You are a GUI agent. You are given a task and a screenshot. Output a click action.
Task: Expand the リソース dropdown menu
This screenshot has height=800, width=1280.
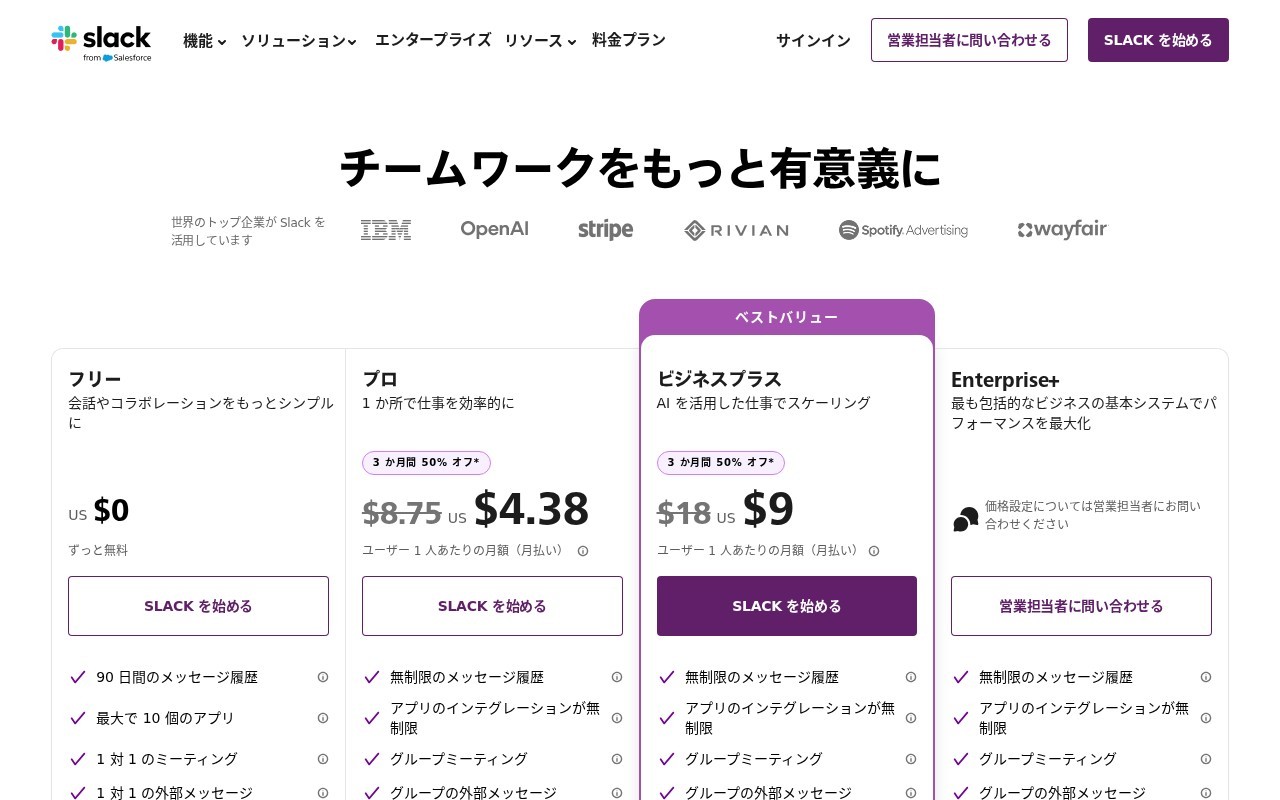point(540,41)
